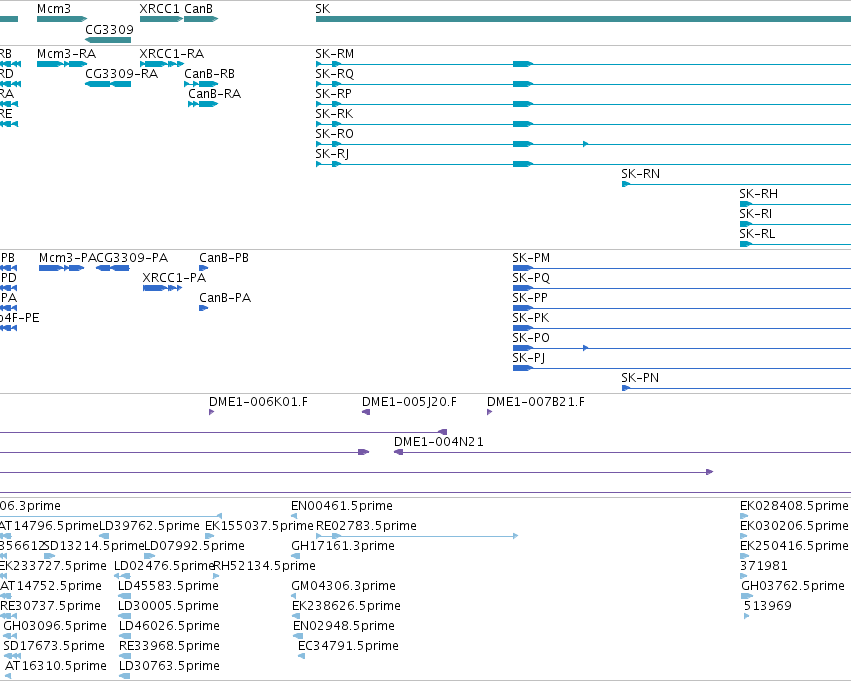Click the EK155037.5prime EST label

[259, 526]
